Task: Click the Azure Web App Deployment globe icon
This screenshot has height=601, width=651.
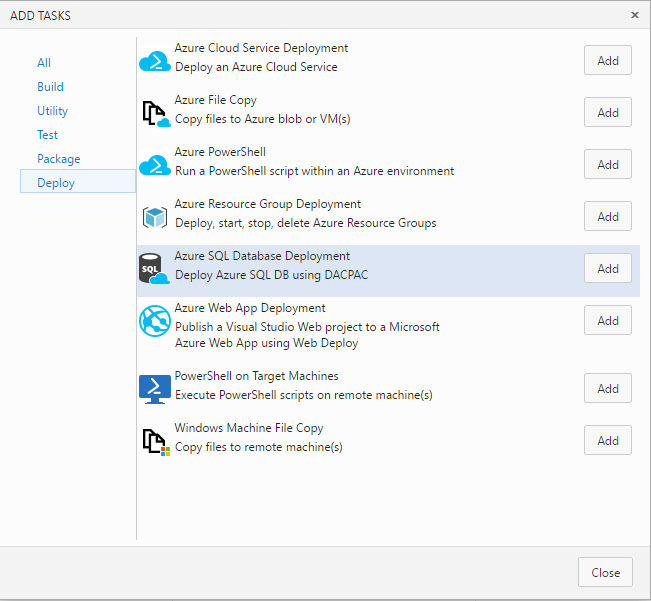Action: click(x=155, y=321)
